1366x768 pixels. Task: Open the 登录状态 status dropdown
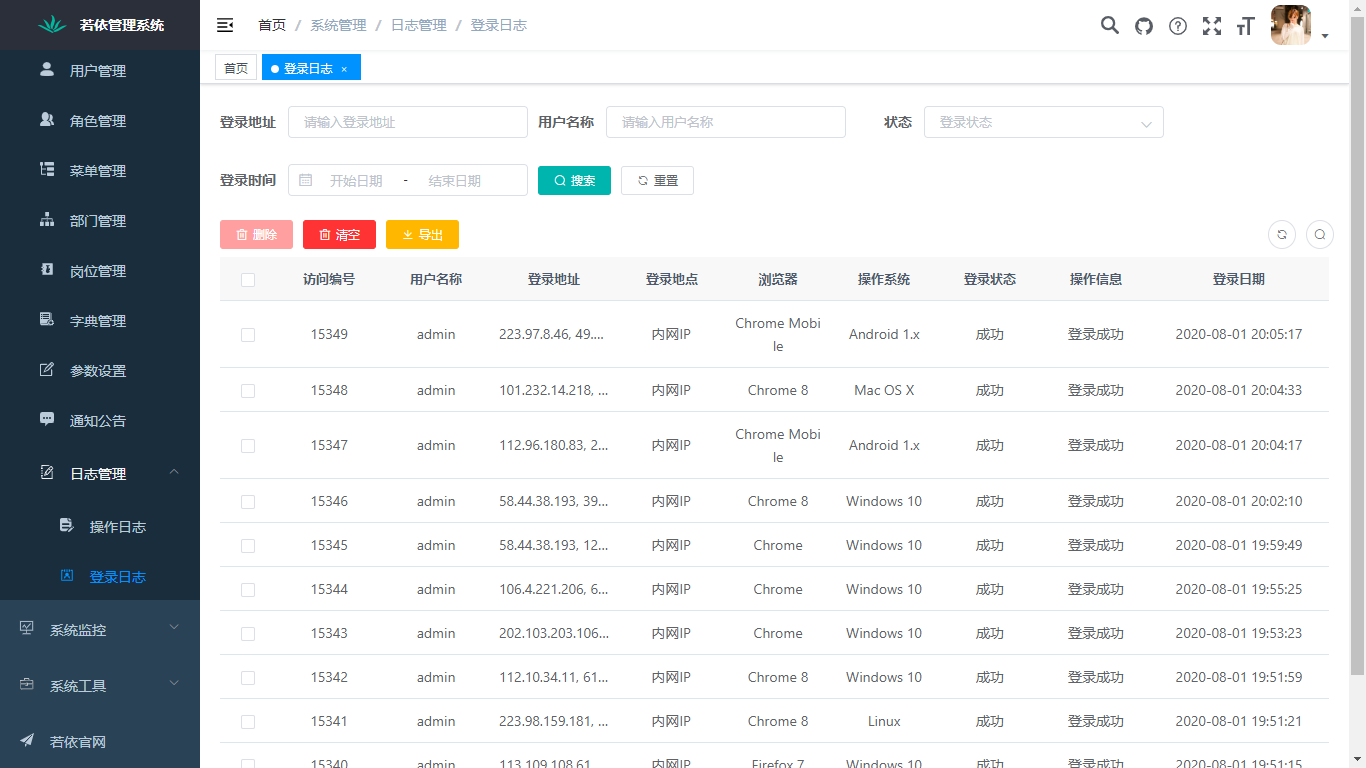coord(1044,122)
